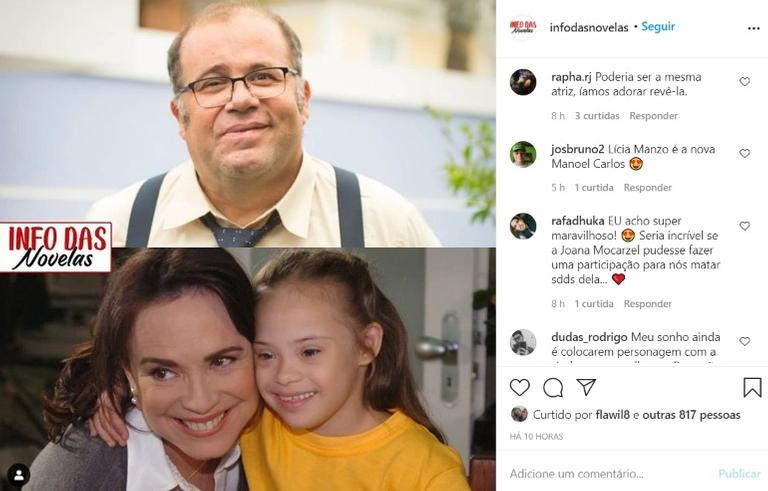768x491 pixels.
Task: Open rafadhuka's profile from username
Action: [577, 221]
